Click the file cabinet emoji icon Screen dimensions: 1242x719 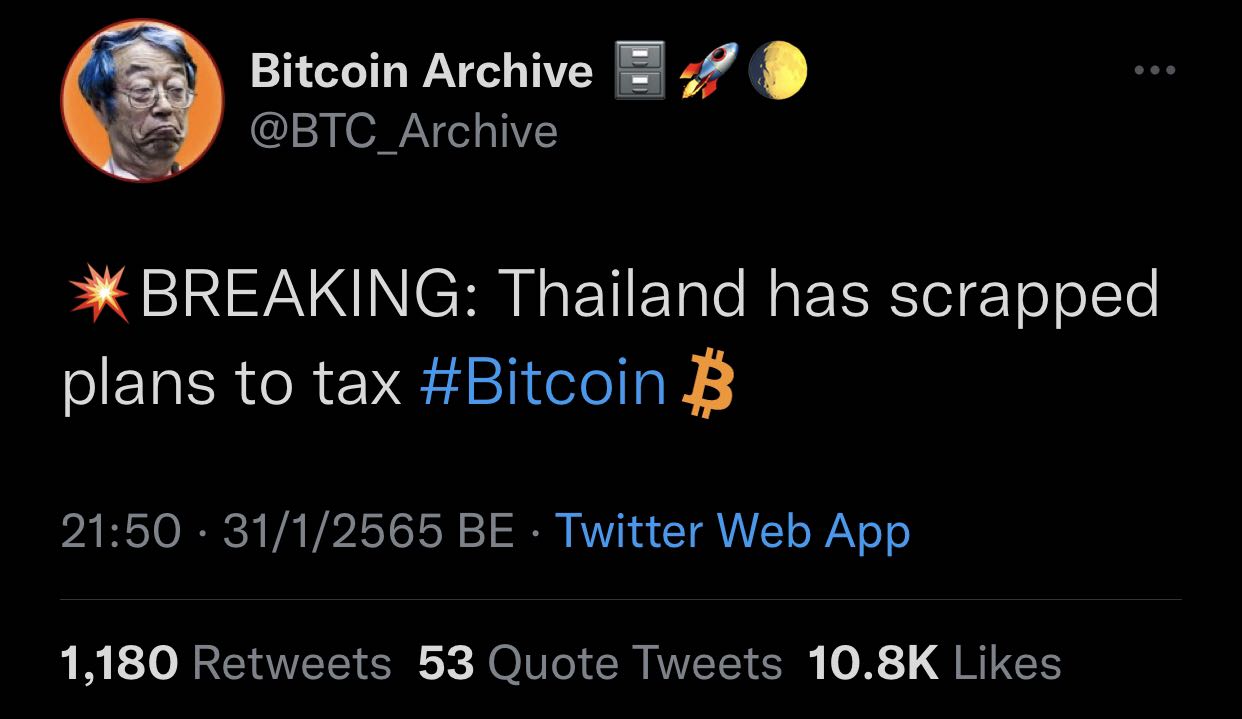(639, 72)
